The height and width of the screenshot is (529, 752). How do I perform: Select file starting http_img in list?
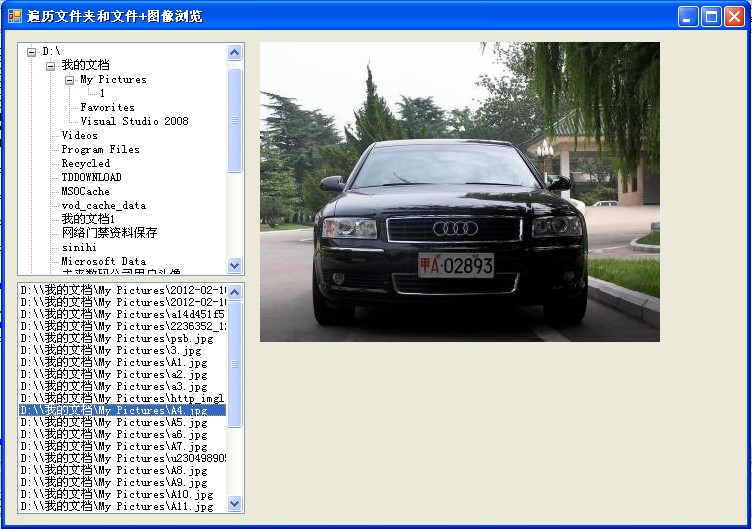point(122,399)
